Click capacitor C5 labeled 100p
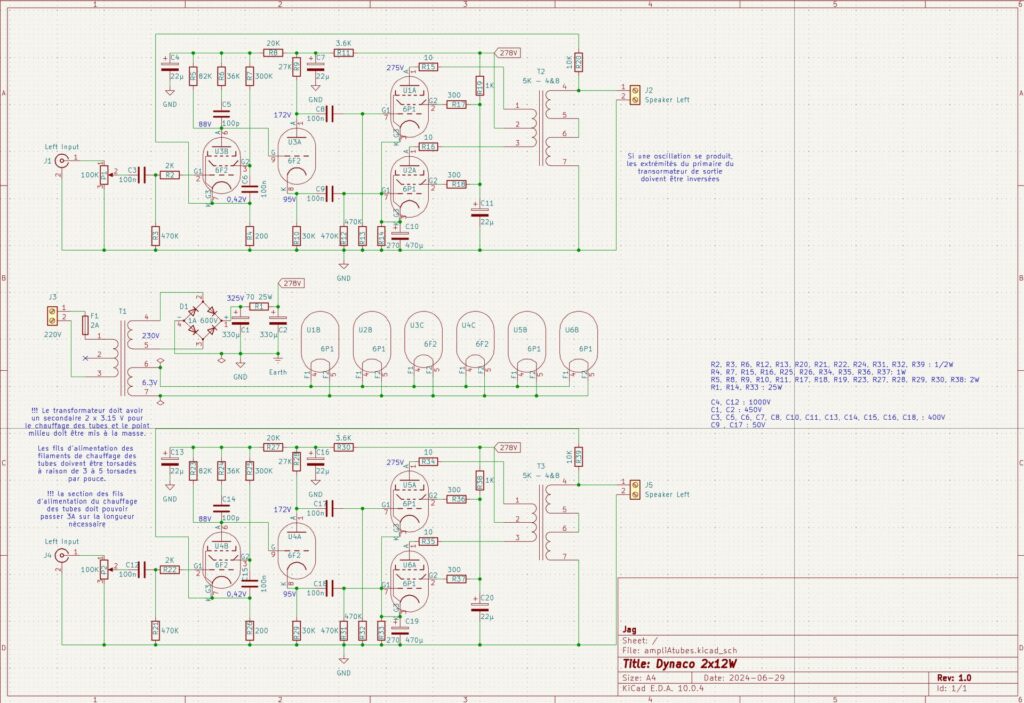Viewport: 1024px width, 703px height. tap(221, 113)
